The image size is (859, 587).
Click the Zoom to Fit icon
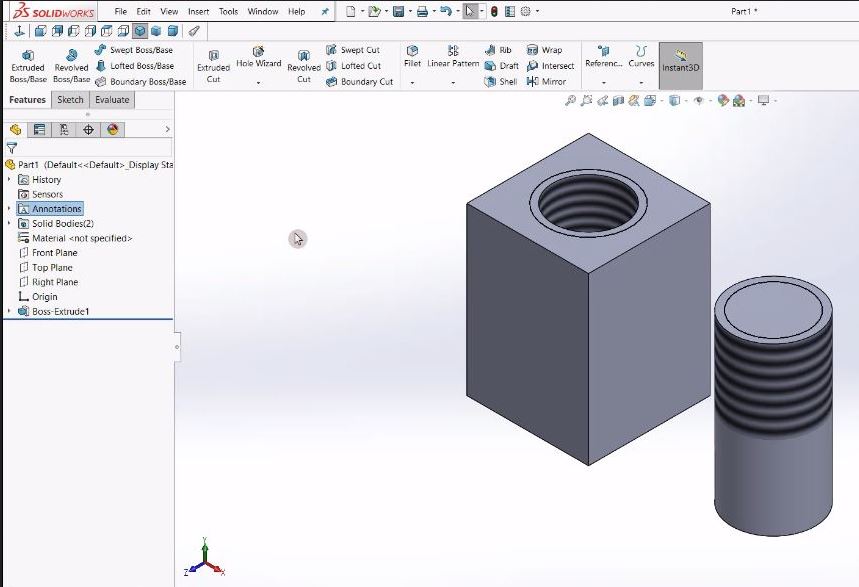point(570,100)
